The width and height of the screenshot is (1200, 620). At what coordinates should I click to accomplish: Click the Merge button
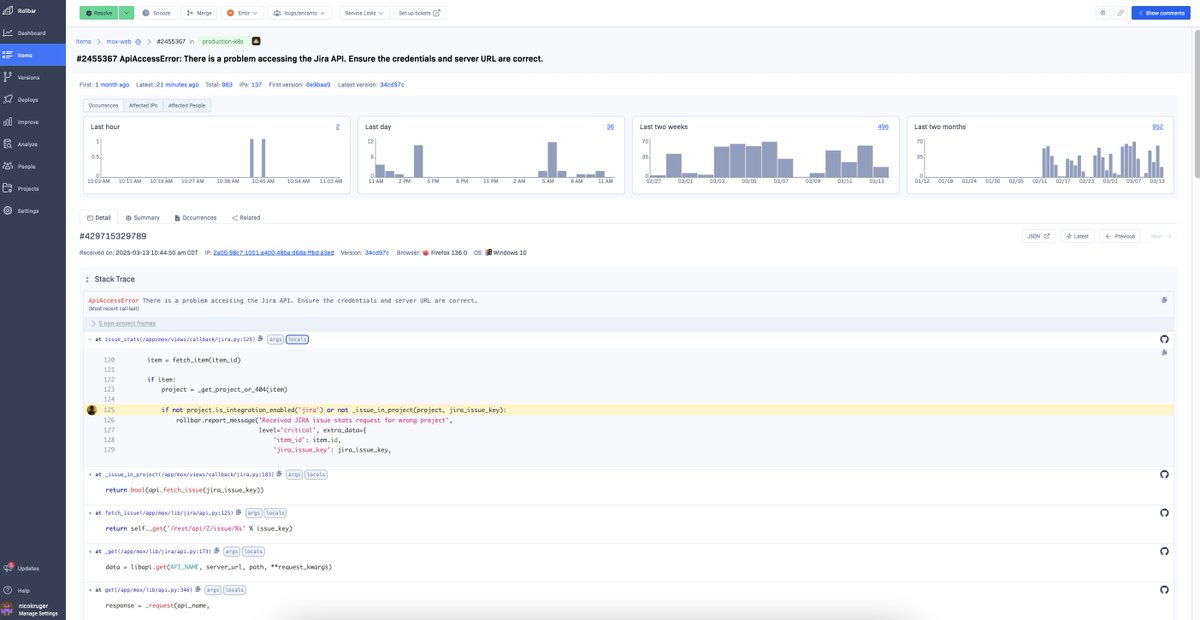point(200,13)
